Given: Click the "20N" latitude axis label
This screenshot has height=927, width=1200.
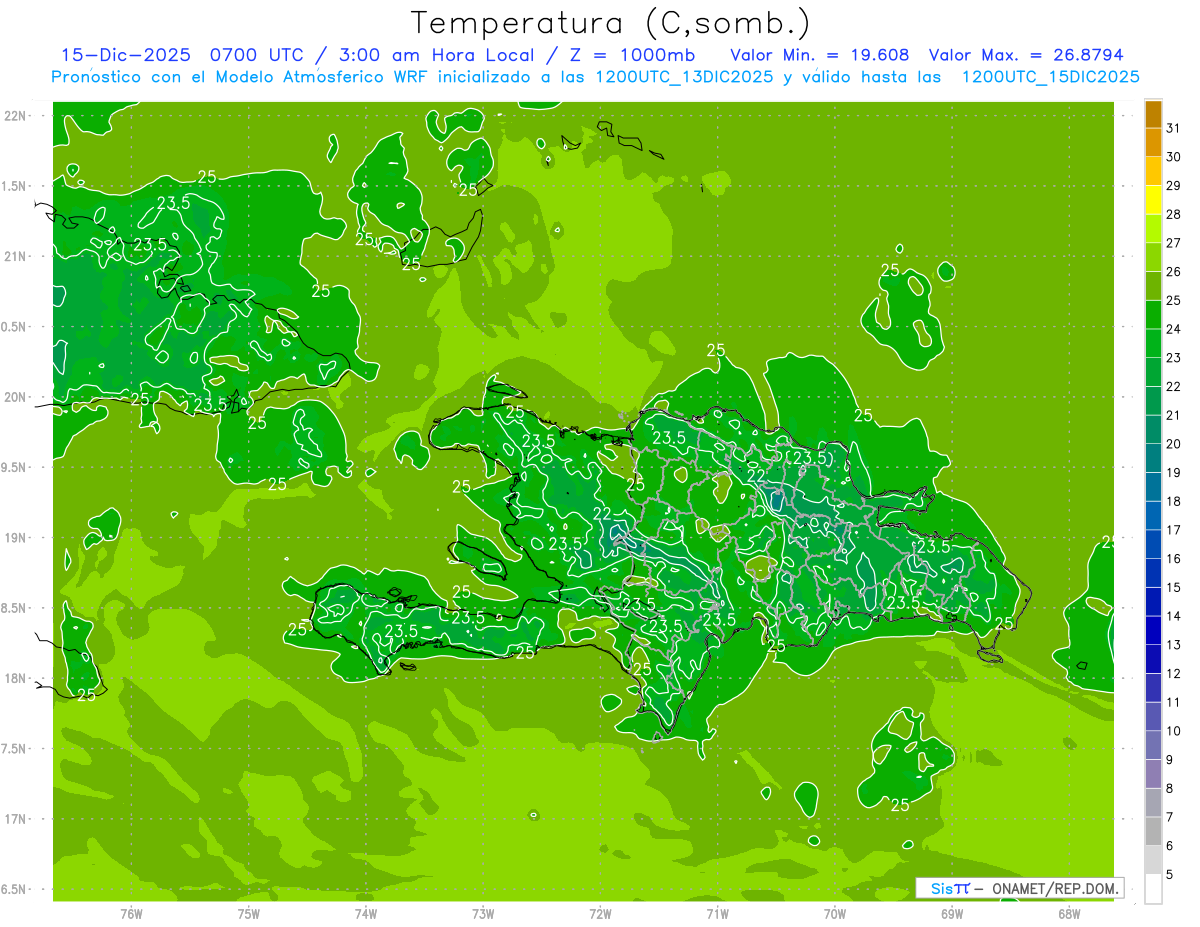Looking at the screenshot, I should 16,397.
